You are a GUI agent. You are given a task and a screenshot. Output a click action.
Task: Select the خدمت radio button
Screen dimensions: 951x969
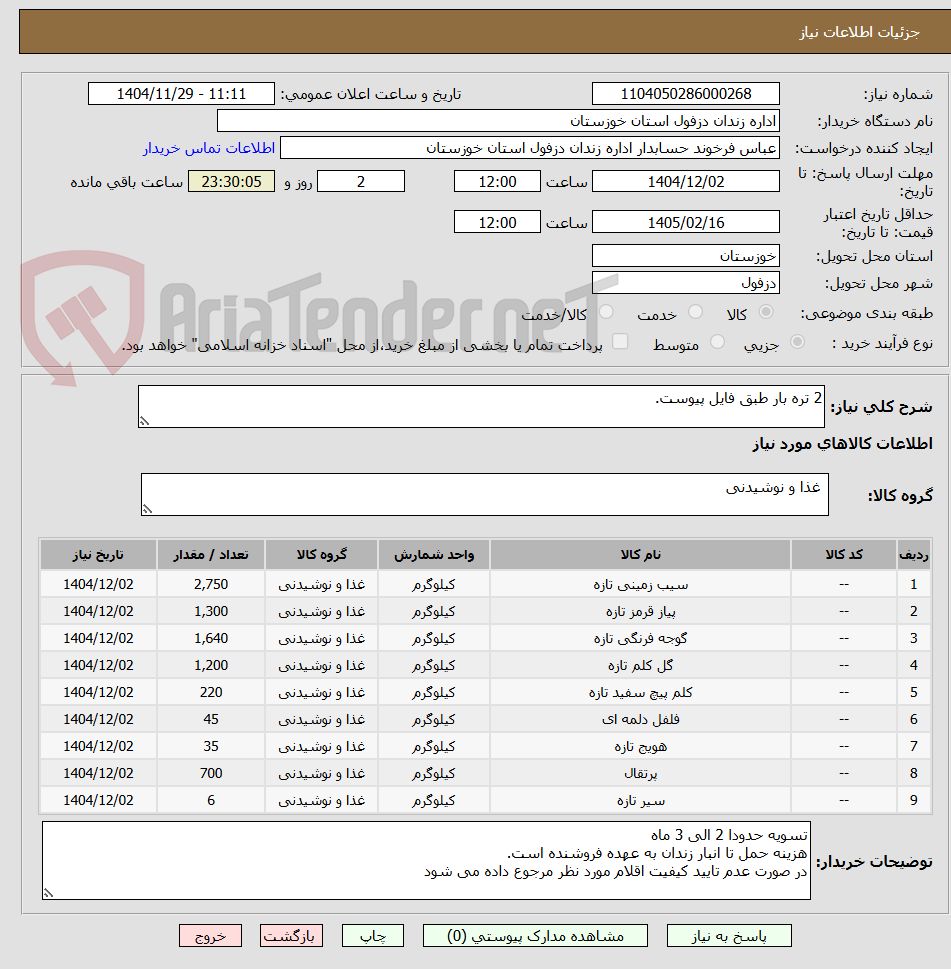(696, 312)
